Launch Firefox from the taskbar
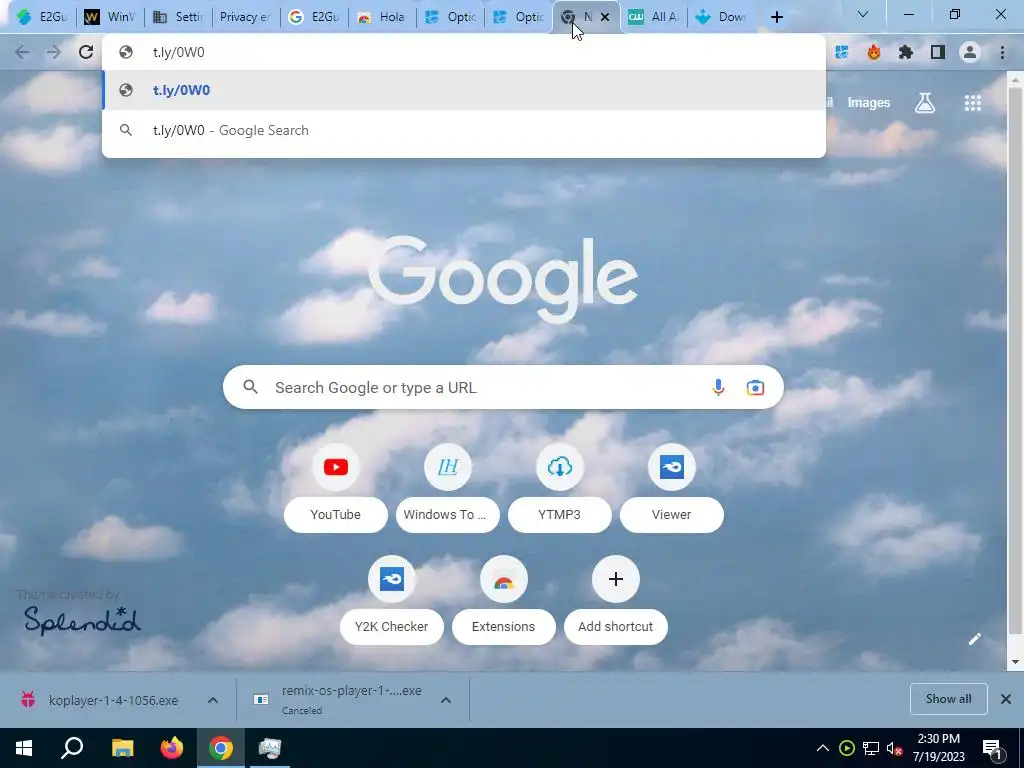 [x=172, y=748]
